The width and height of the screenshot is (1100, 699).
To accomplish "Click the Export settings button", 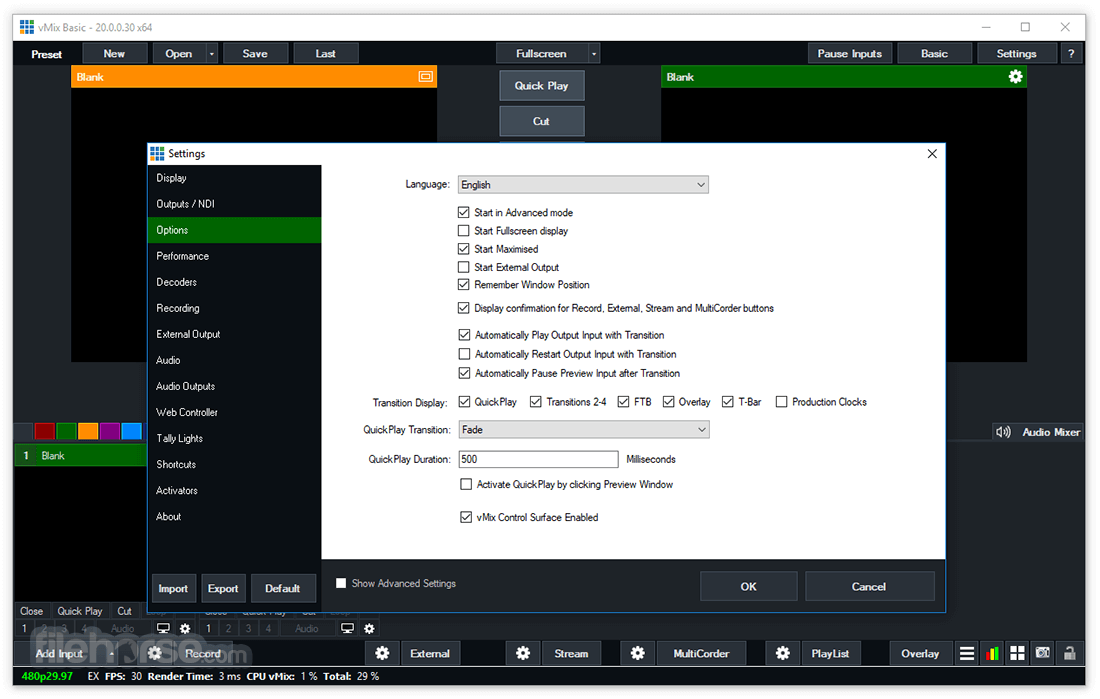I will tap(223, 588).
